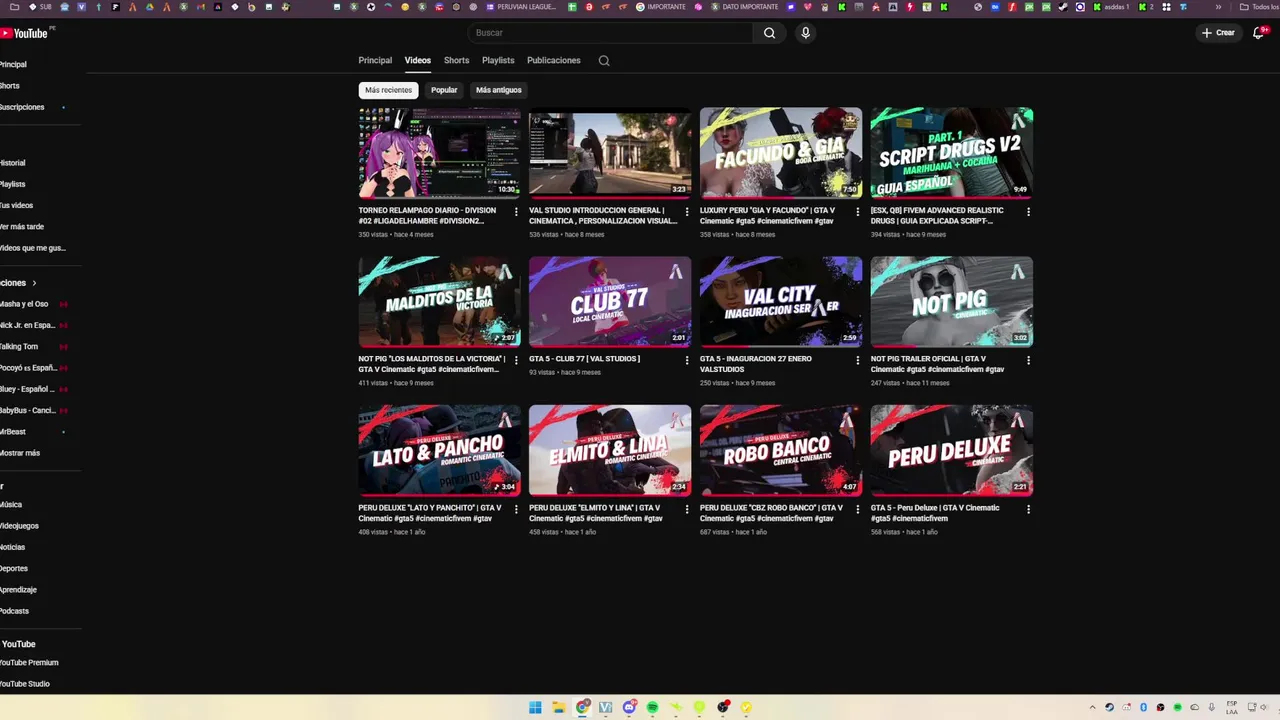Open the channel search magnifier icon

604,60
